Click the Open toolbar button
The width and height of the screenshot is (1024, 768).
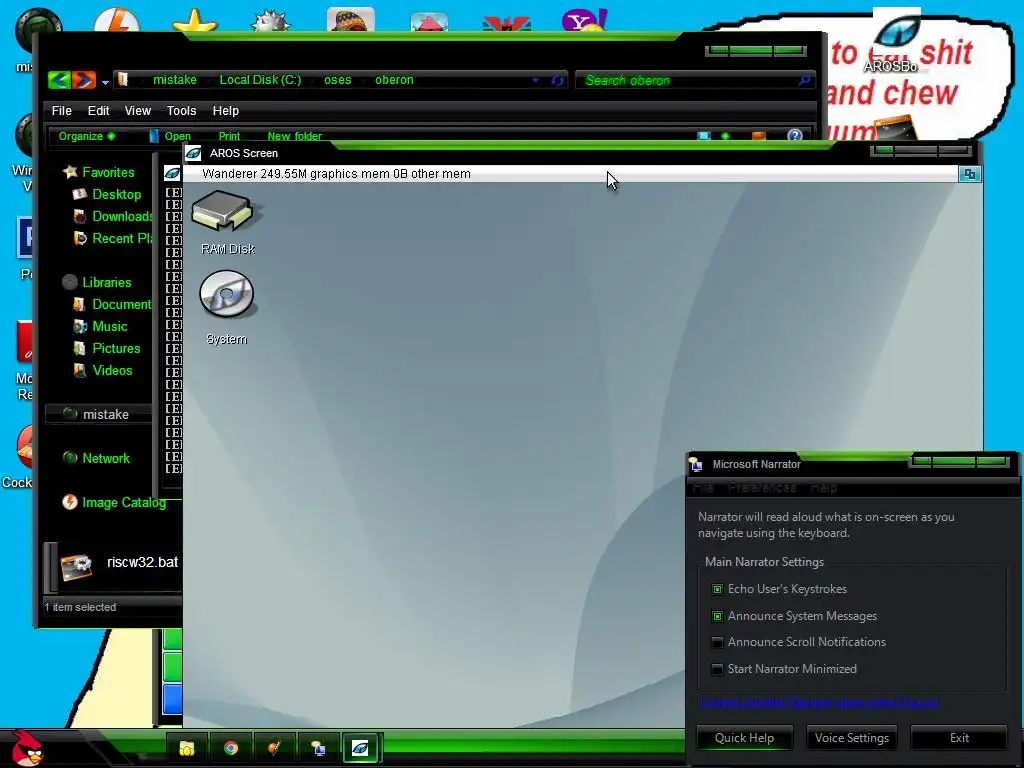pos(170,136)
